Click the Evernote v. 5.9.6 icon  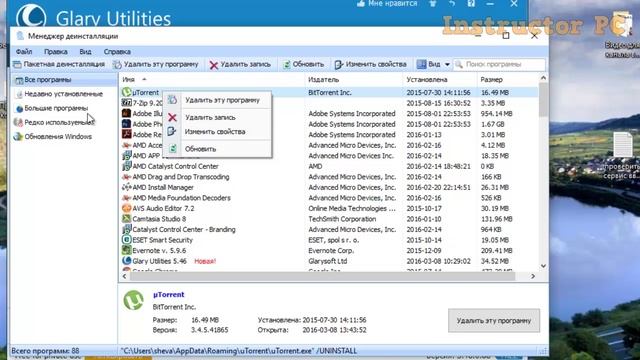(x=127, y=251)
